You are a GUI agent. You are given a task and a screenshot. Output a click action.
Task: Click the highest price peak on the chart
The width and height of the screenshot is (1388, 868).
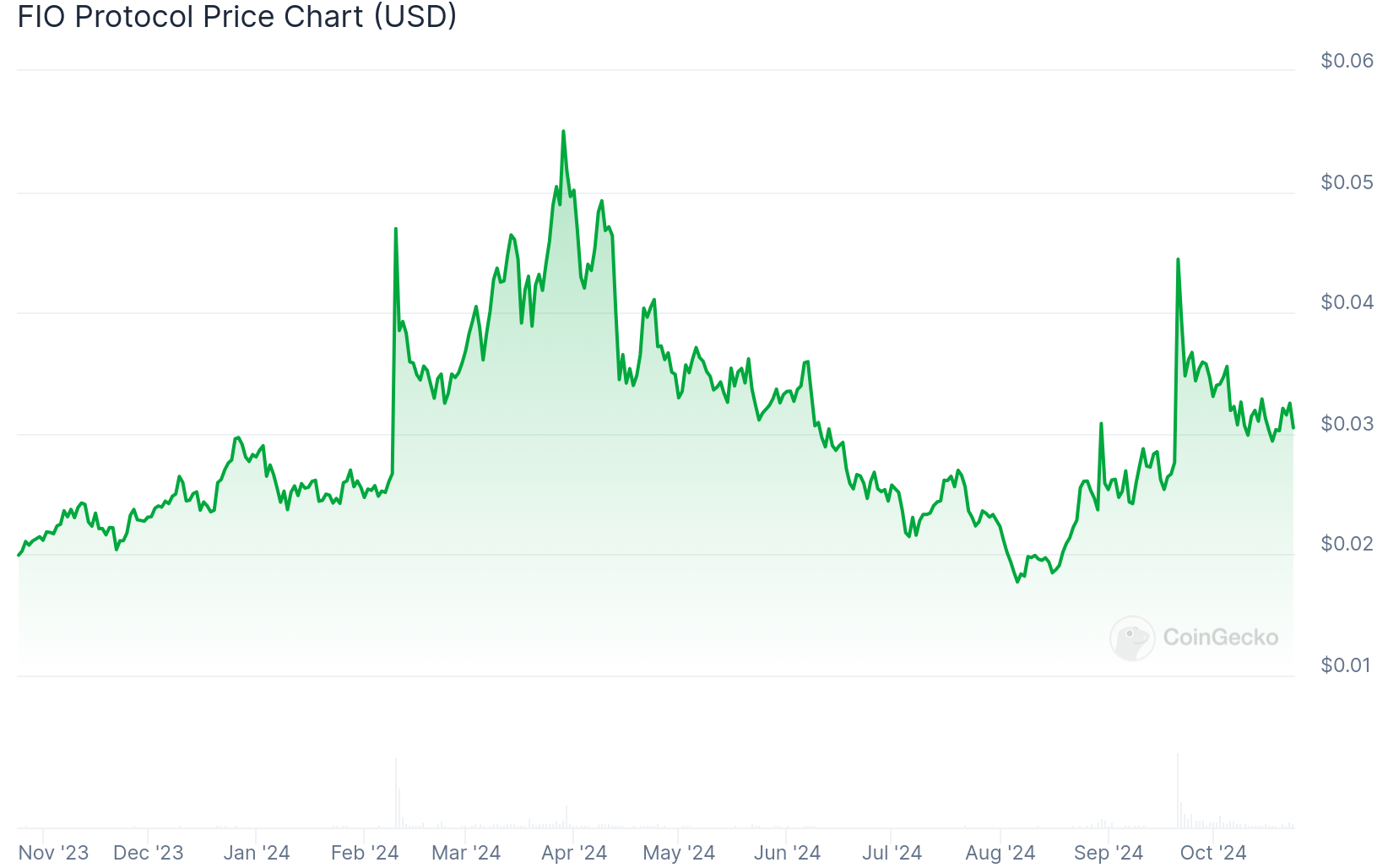pyautogui.click(x=563, y=132)
